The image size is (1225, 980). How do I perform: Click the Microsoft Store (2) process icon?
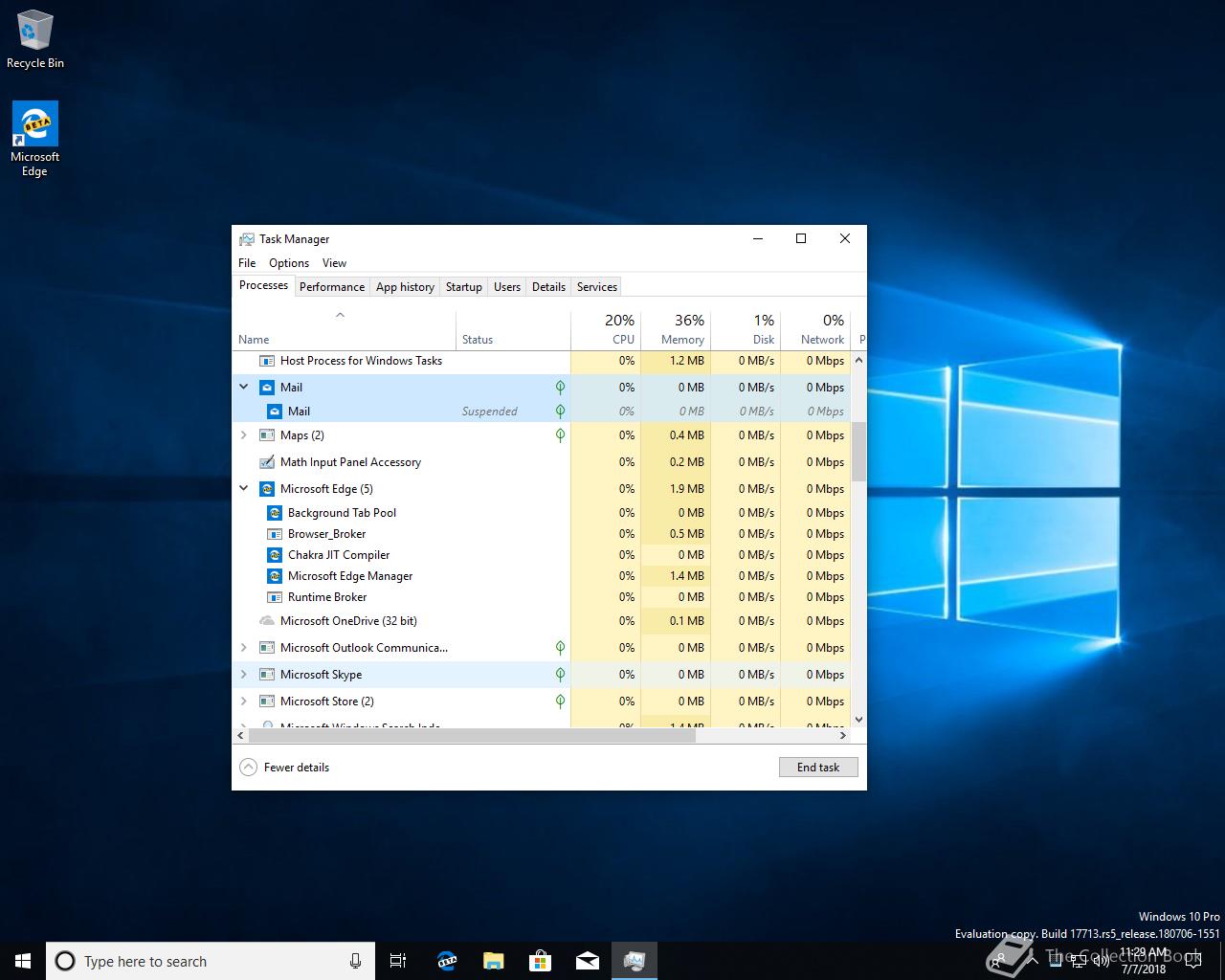(267, 702)
